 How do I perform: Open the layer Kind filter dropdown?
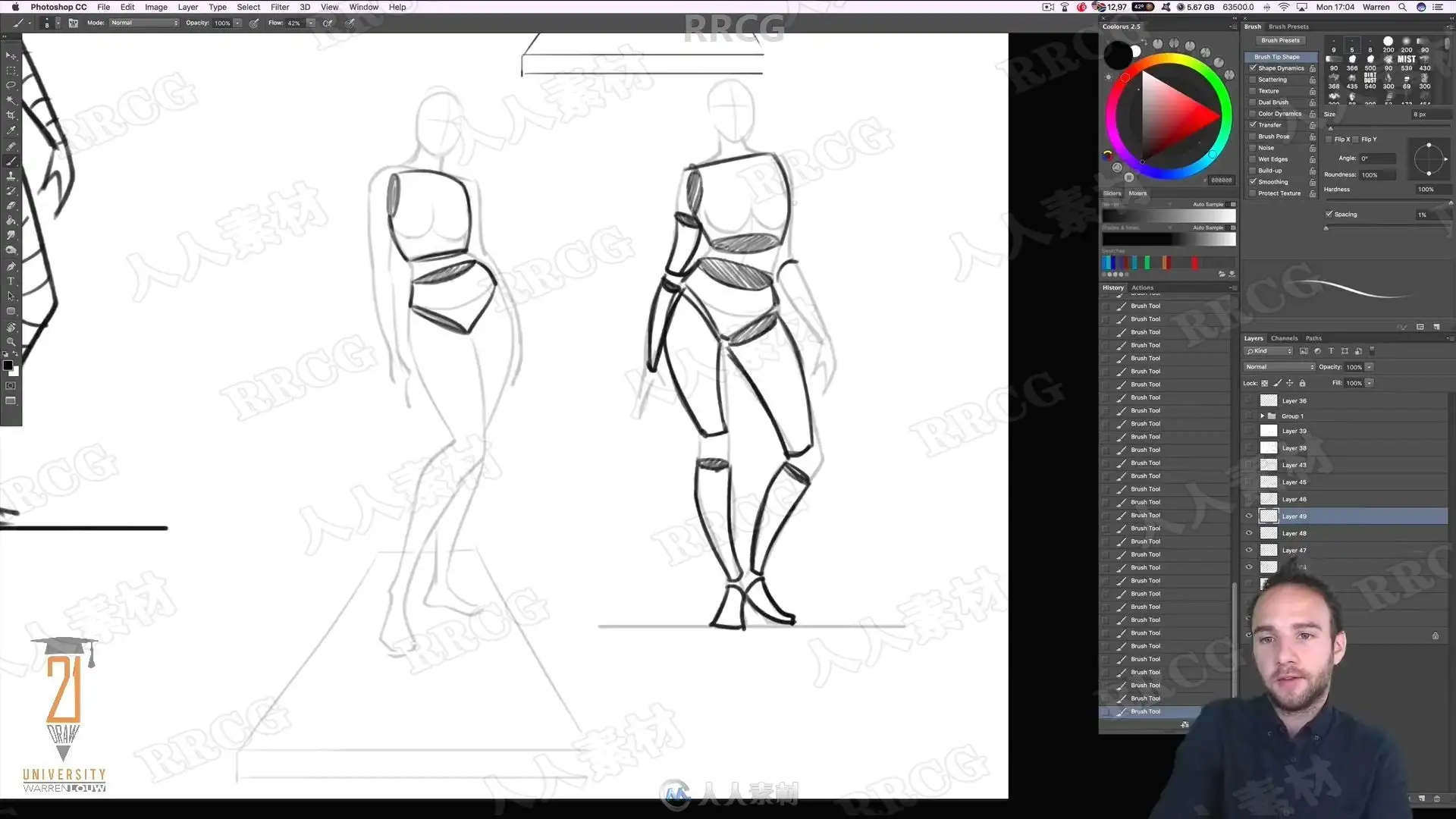coord(1268,351)
